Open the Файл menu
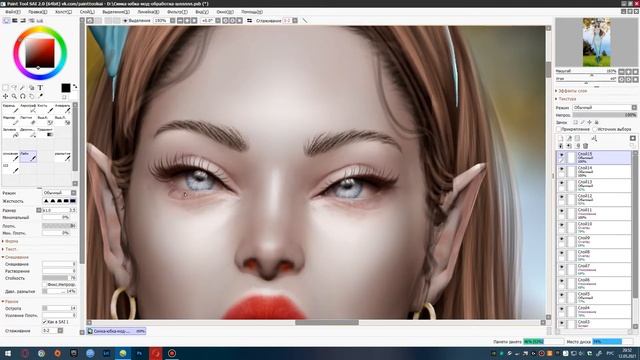 point(12,12)
